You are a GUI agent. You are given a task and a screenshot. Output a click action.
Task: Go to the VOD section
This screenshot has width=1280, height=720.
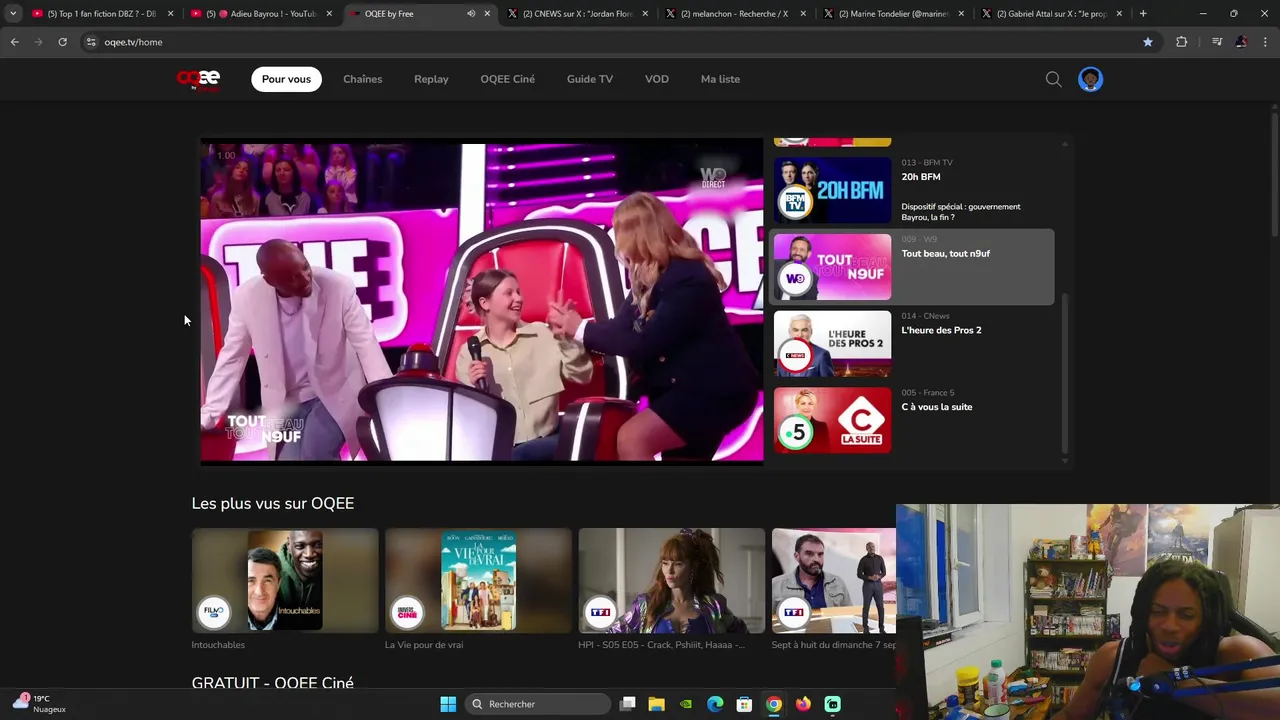pyautogui.click(x=657, y=79)
